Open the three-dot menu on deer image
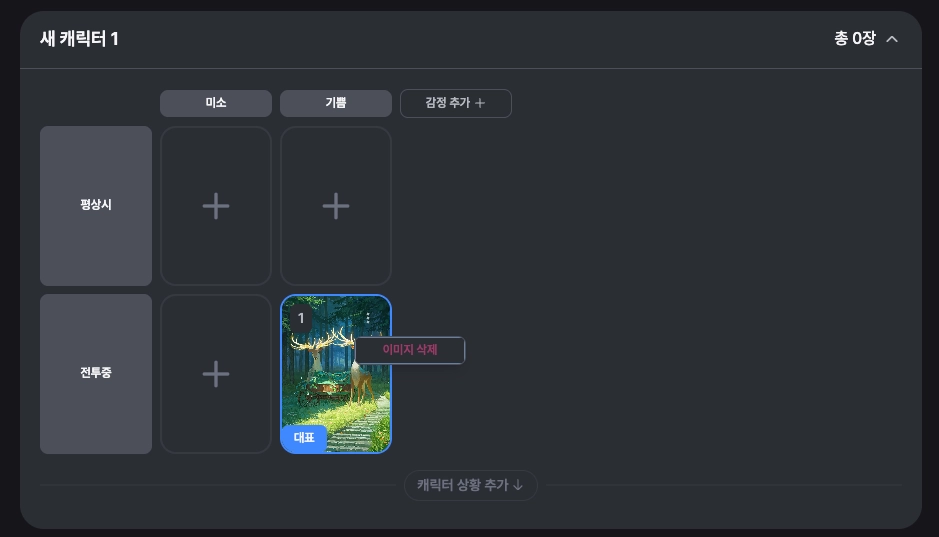939x537 pixels. 368,318
